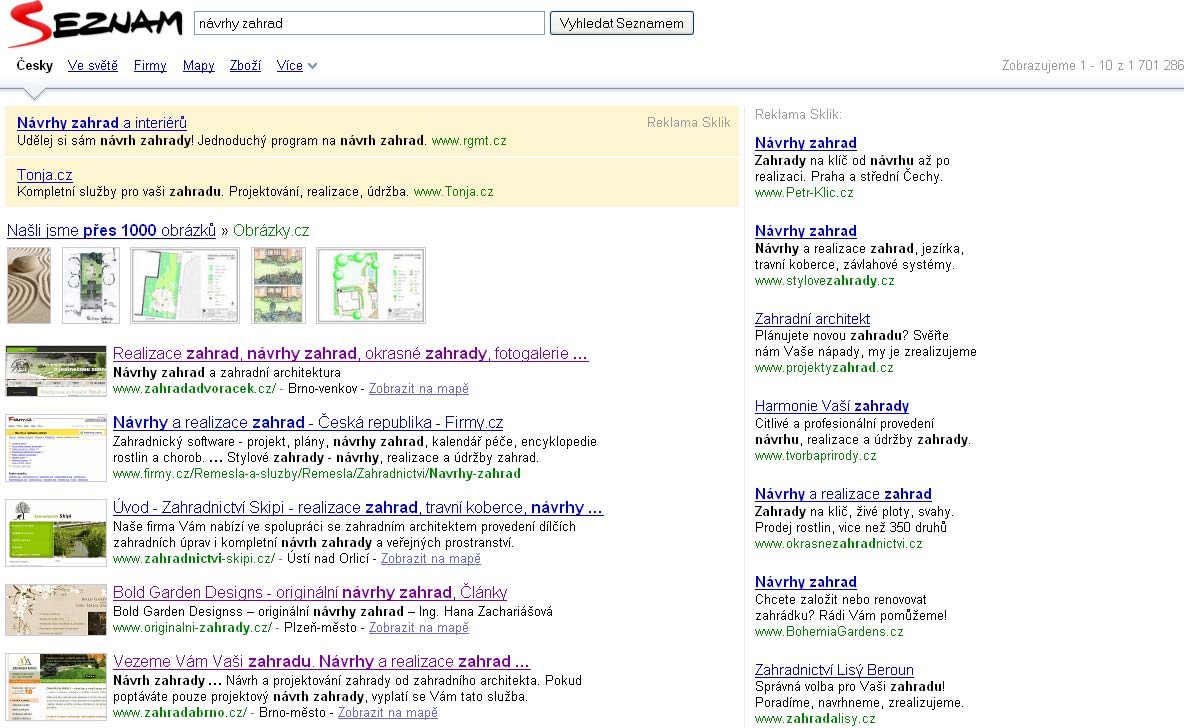1184x728 pixels.
Task: Click the www.Petr-Klic.cz URL
Action: coord(804,193)
